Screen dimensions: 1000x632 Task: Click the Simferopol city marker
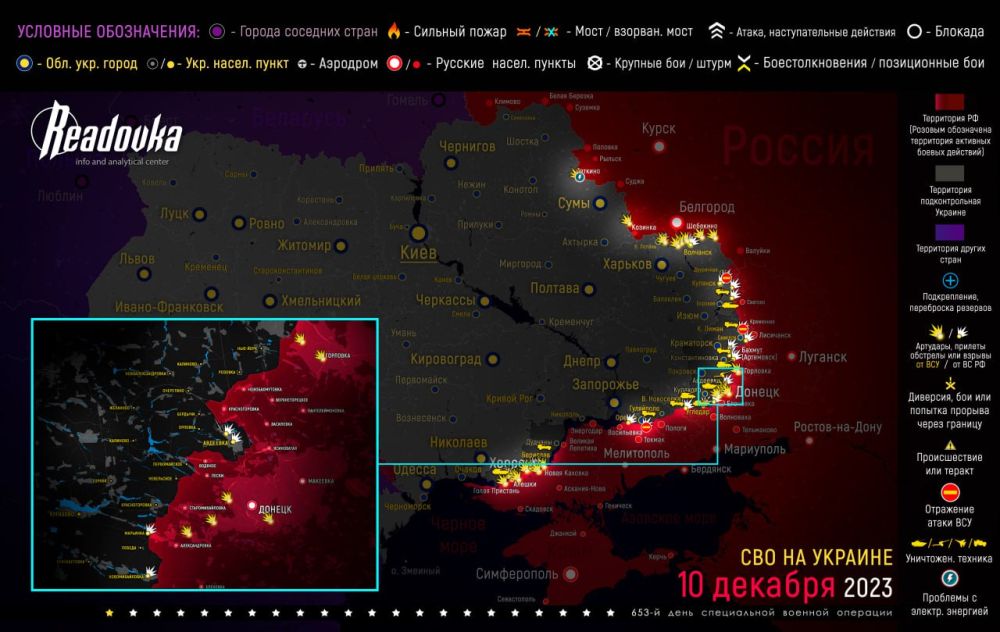(571, 574)
